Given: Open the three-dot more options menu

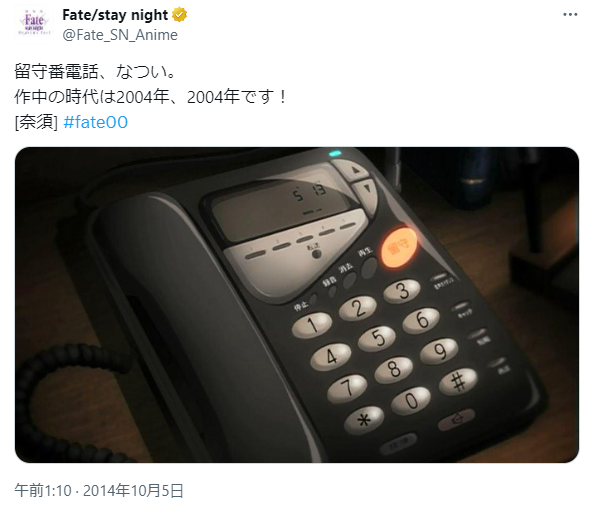Looking at the screenshot, I should pyautogui.click(x=570, y=15).
